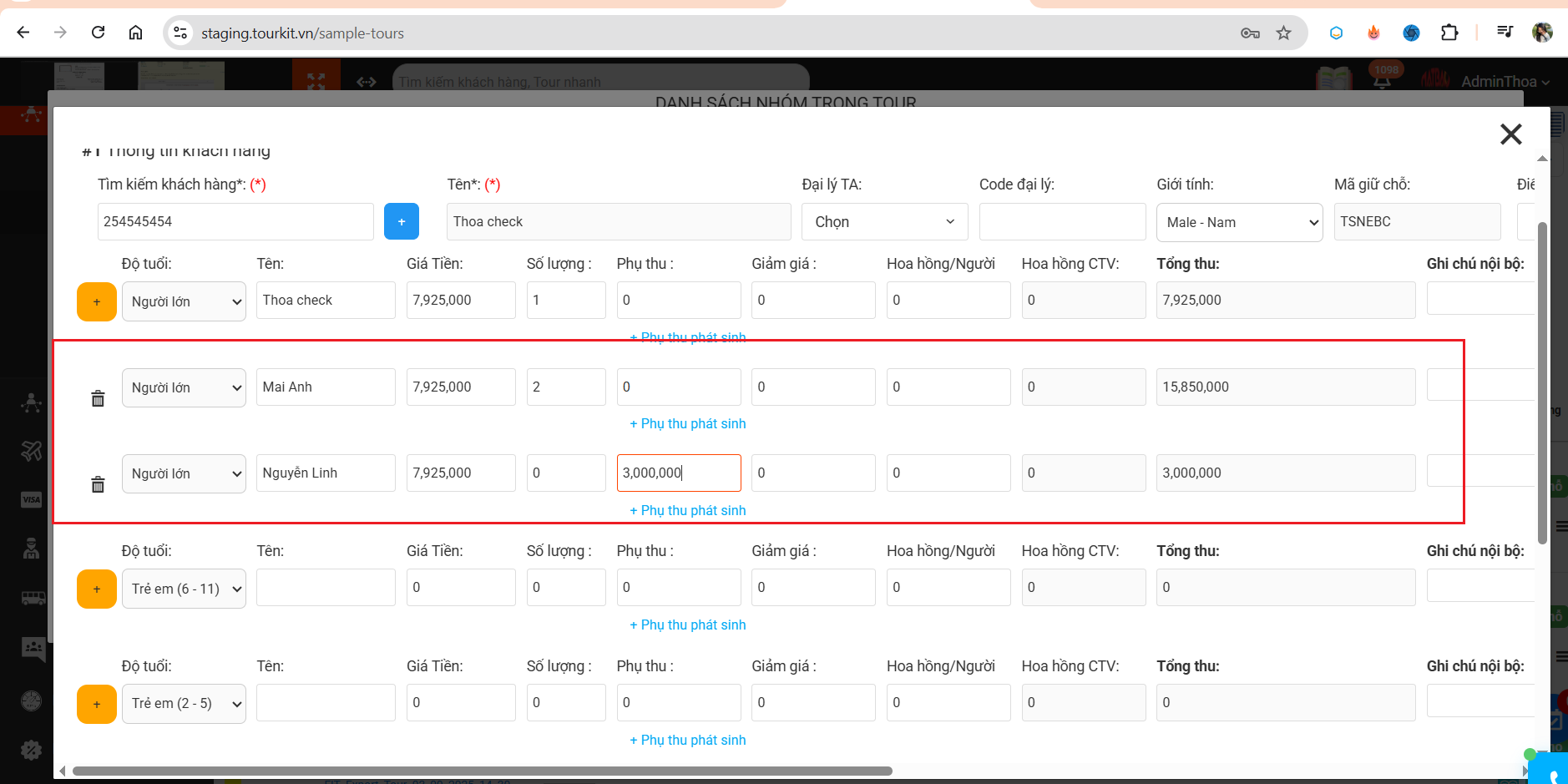Reload the browser page
Screen dimensions: 1568x784
pyautogui.click(x=98, y=33)
